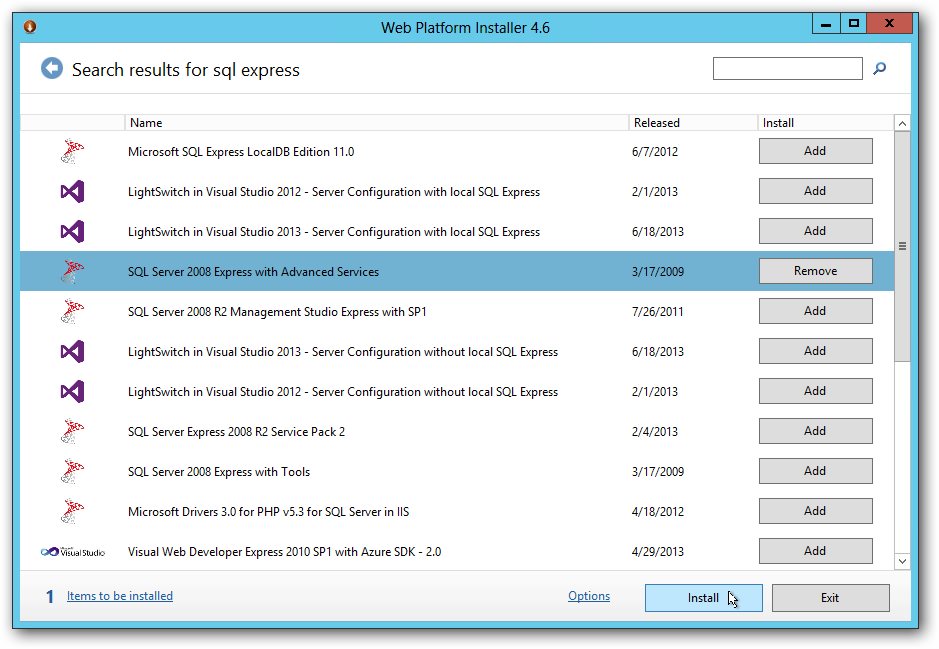Click SQL icon for Microsoft Drivers 3.0 for PHP
939x649 pixels.
[x=72, y=511]
